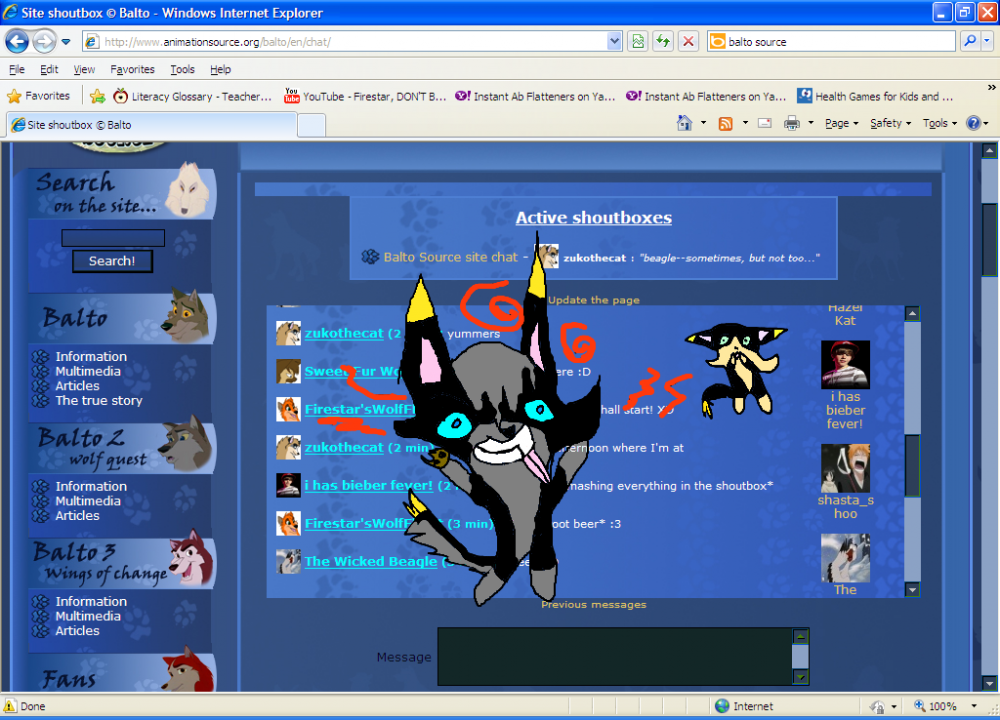This screenshot has width=1000, height=720.
Task: Open Literacy Glossary favorites bookmark
Action: (193, 96)
